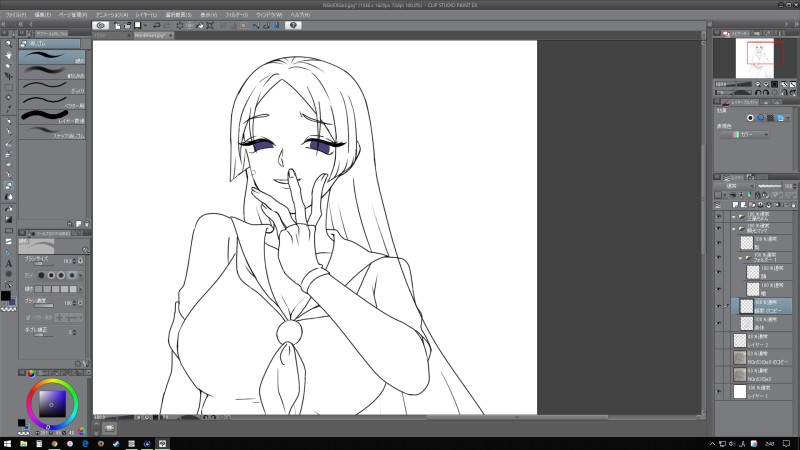Toggle visibility of bottom レイヤー 1 layer
This screenshot has width=800, height=450.
click(x=719, y=391)
